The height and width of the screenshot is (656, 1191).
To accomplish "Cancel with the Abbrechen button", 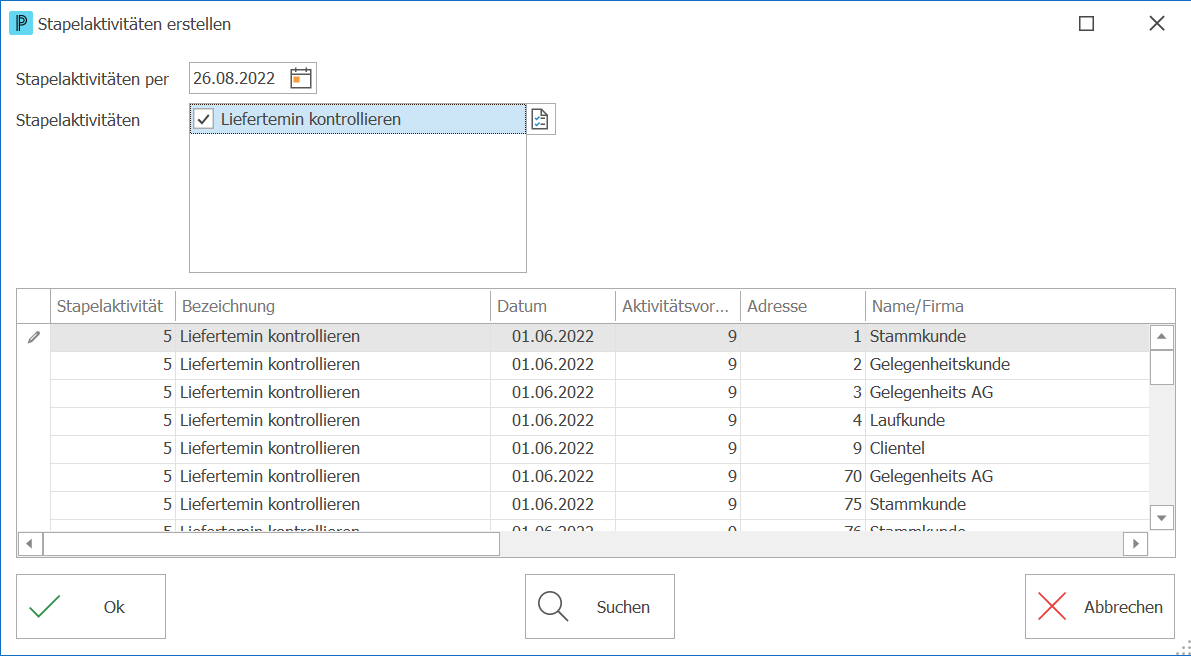I will [1100, 607].
